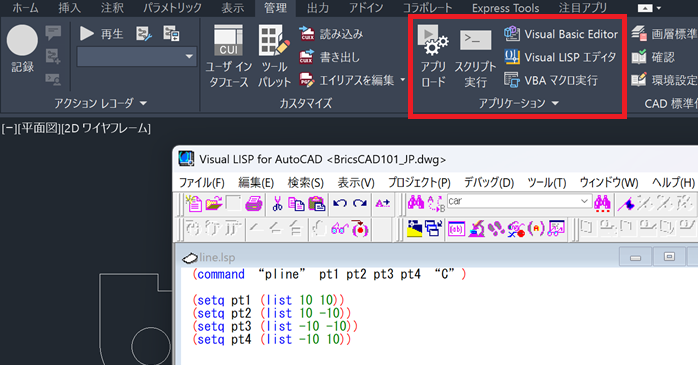
Task: Open ツール(T) menu in Visual LISP
Action: pos(547,182)
